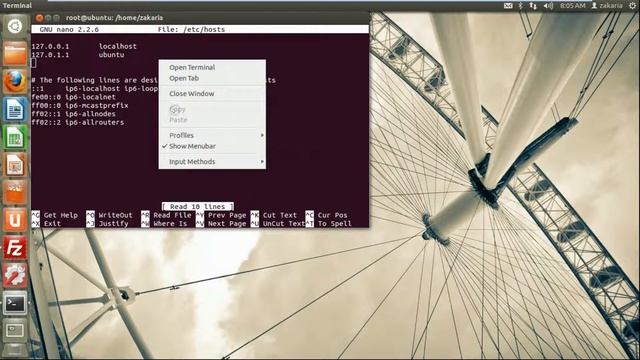640x360 pixels.
Task: Click the ^R Read File shortcut label
Action: tap(166, 215)
